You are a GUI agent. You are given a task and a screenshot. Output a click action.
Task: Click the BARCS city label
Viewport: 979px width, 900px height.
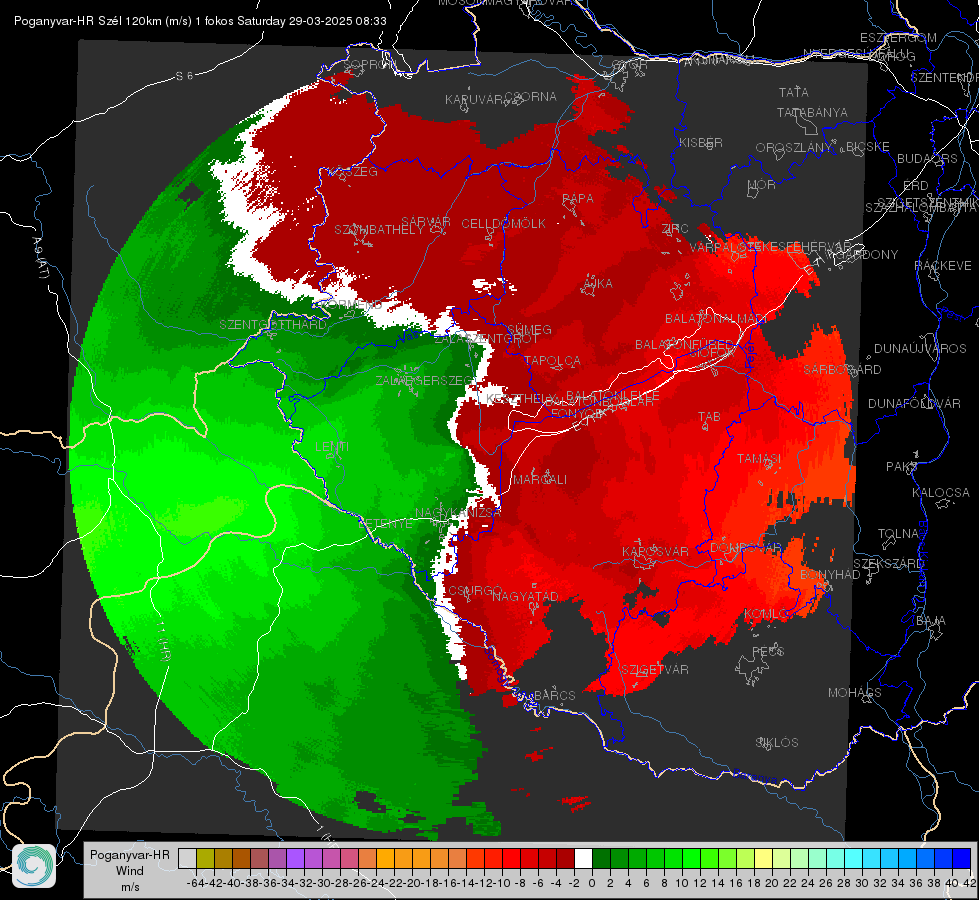coord(554,695)
